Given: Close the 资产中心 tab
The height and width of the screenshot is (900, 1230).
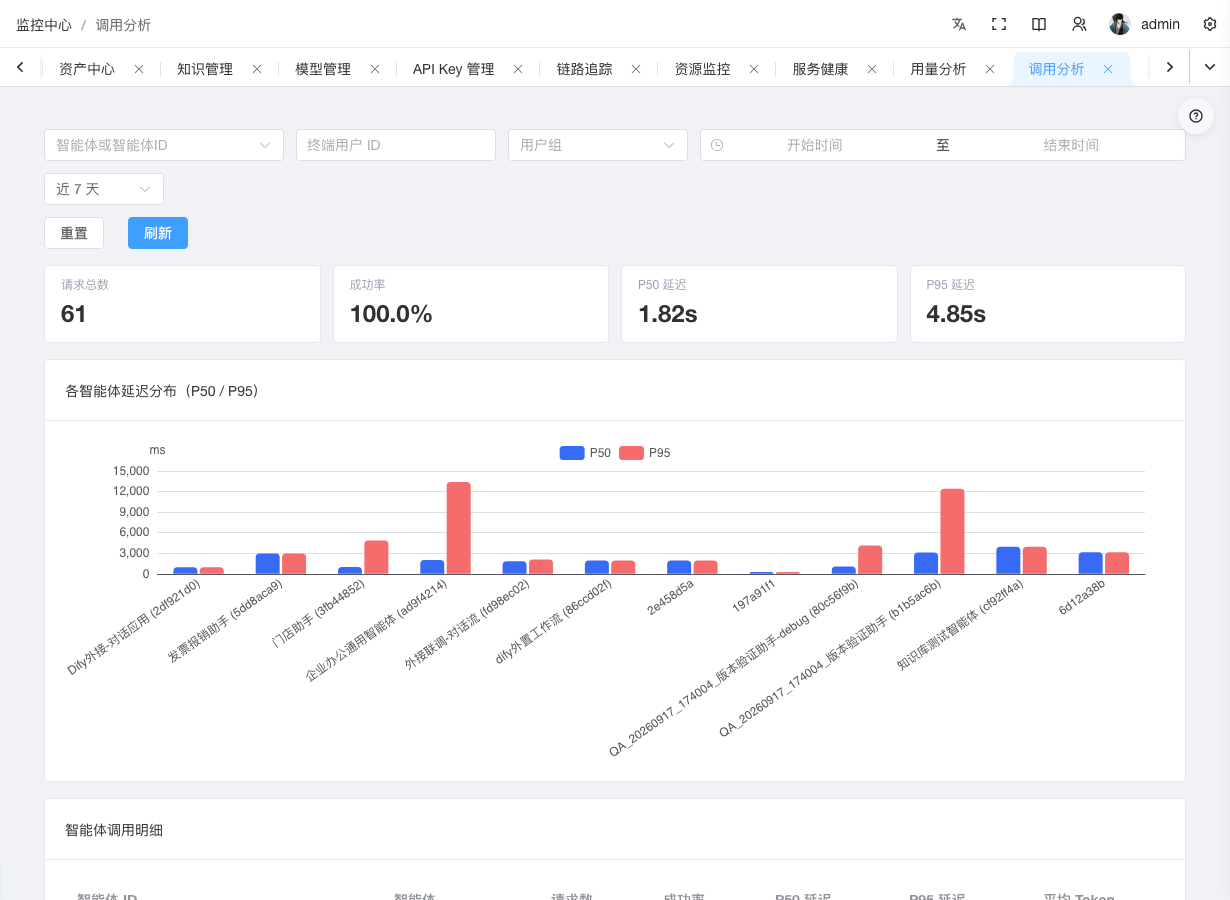Looking at the screenshot, I should point(139,69).
